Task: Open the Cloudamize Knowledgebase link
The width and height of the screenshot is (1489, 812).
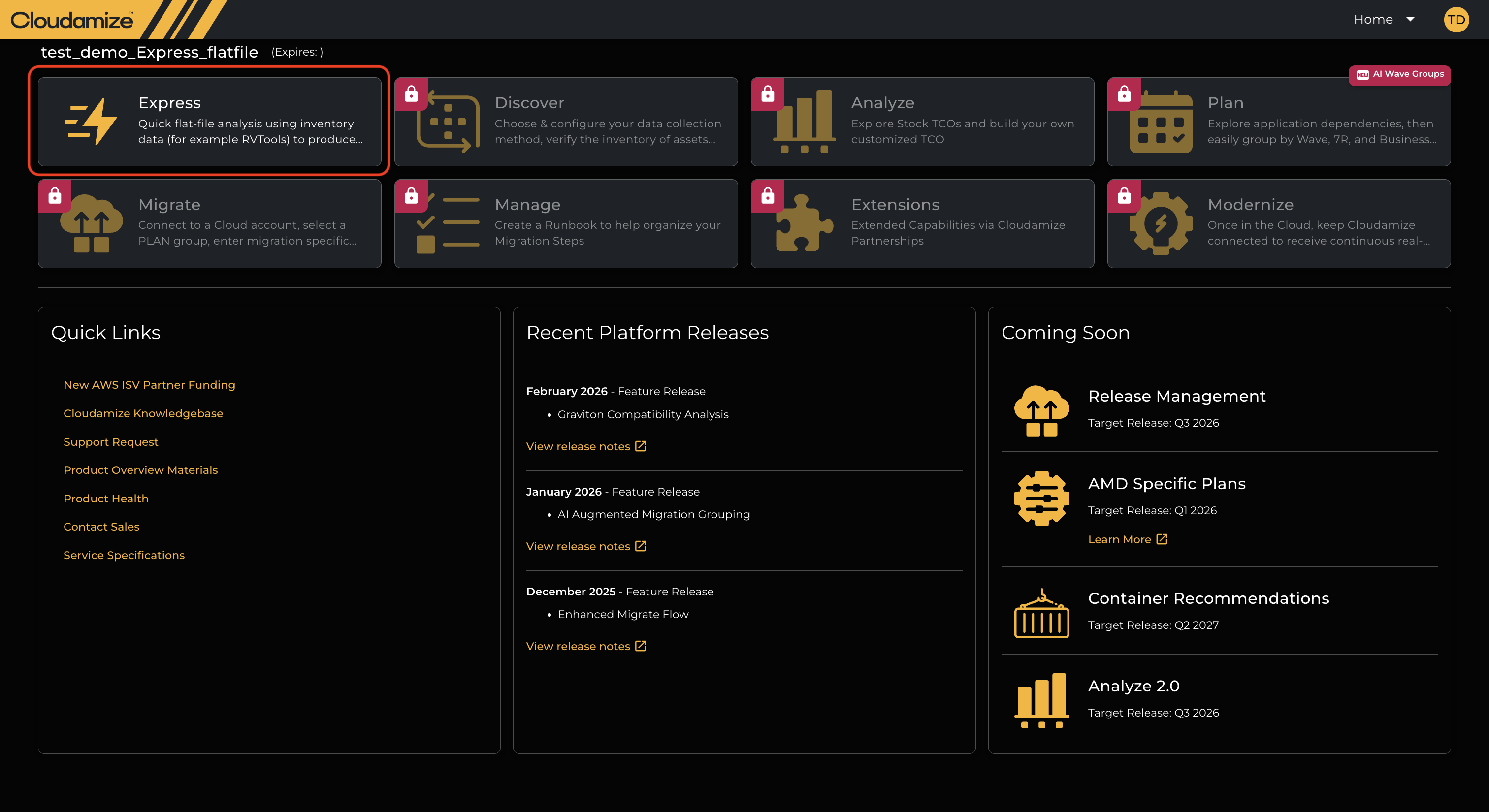Action: coord(143,413)
